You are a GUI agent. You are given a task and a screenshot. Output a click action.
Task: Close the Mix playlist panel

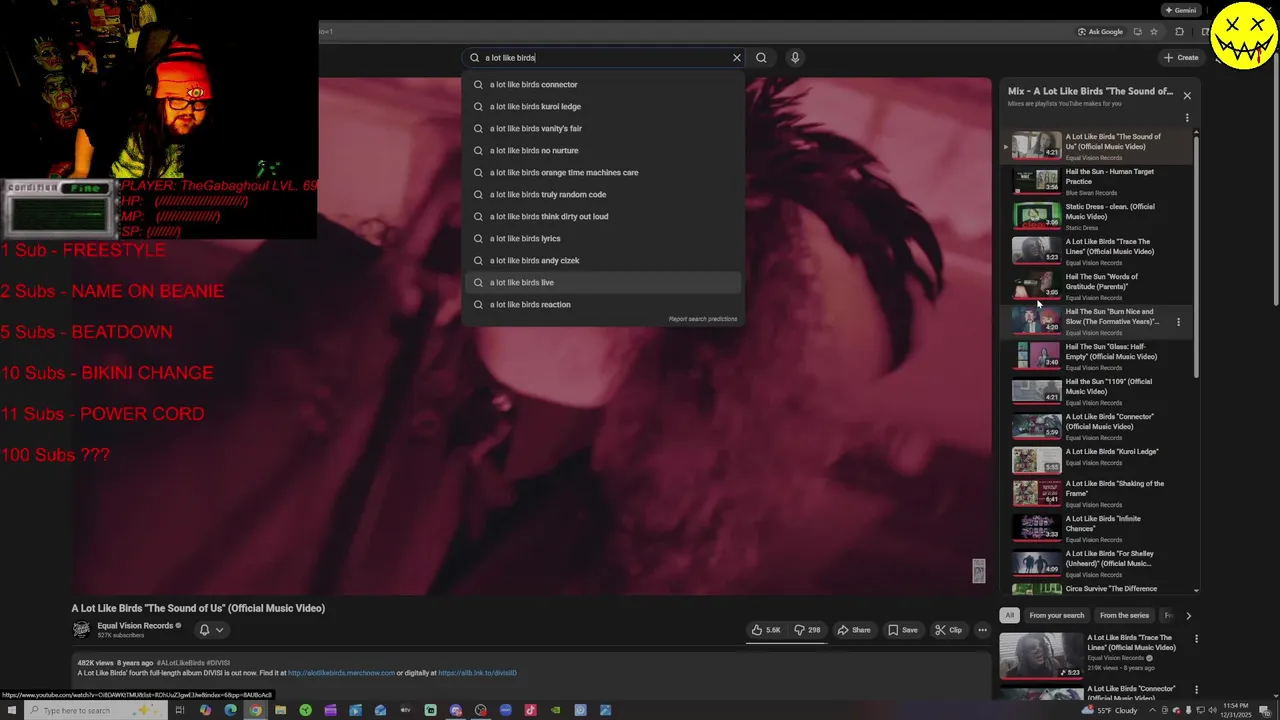coord(1187,96)
